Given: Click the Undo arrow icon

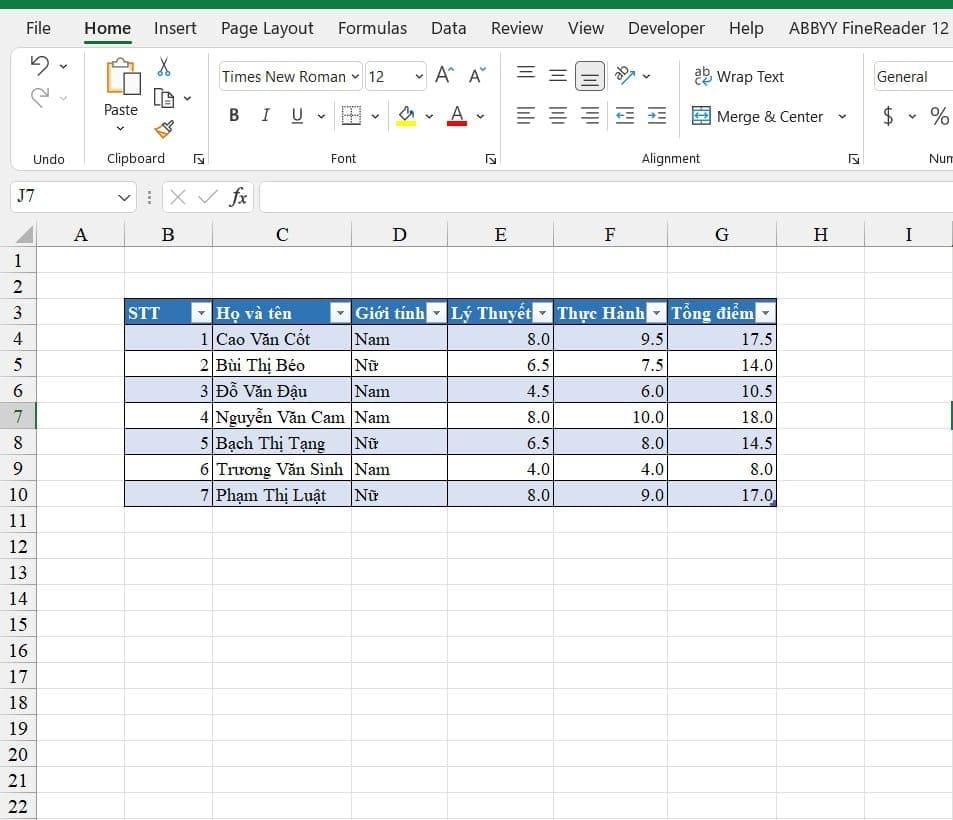Looking at the screenshot, I should 40,66.
